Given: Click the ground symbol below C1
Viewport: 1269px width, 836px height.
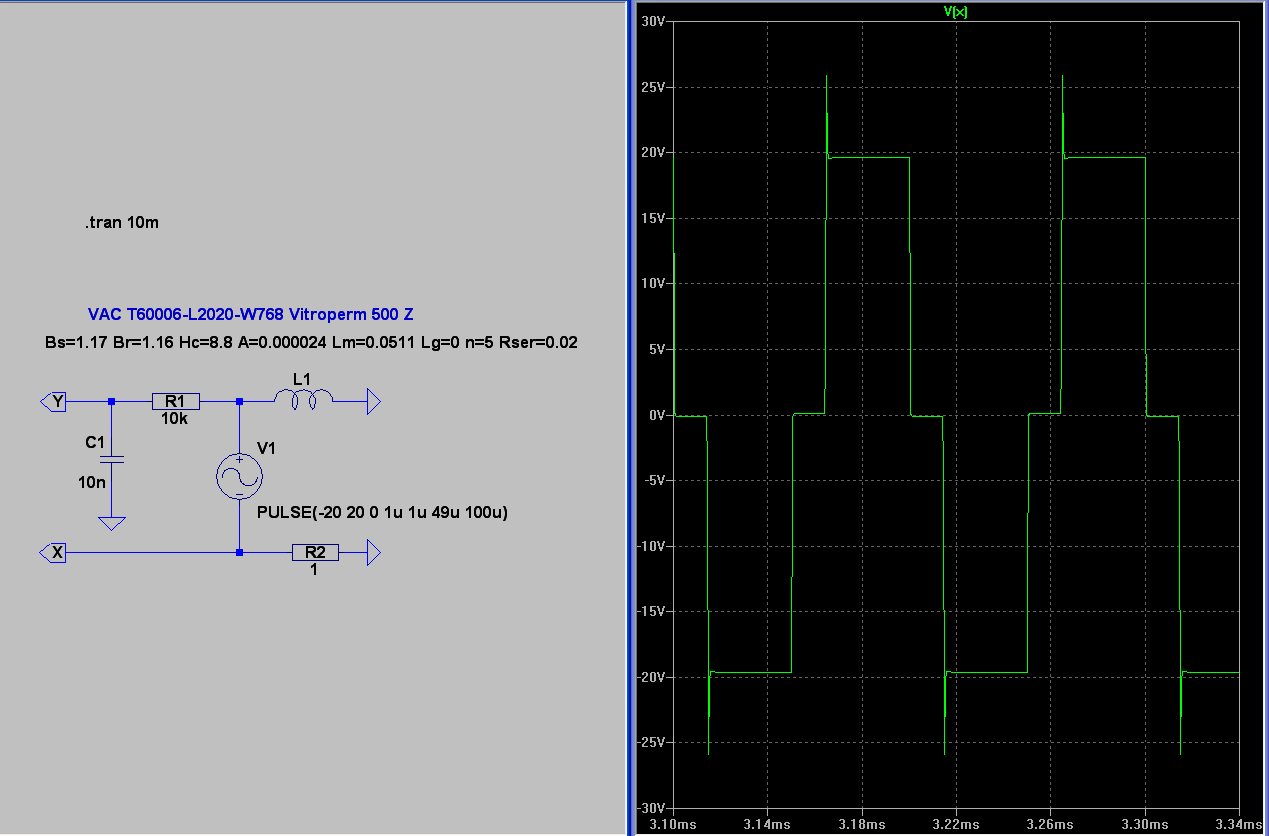Looking at the screenshot, I should [x=111, y=523].
